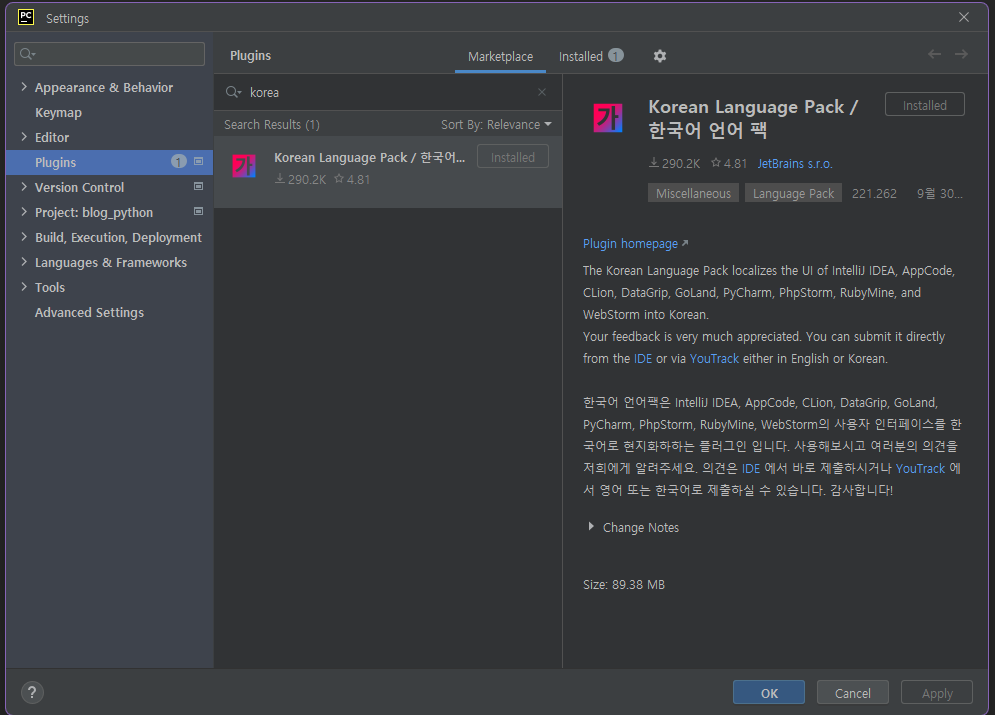Expand the Tools settings group
The image size is (995, 715).
point(24,287)
